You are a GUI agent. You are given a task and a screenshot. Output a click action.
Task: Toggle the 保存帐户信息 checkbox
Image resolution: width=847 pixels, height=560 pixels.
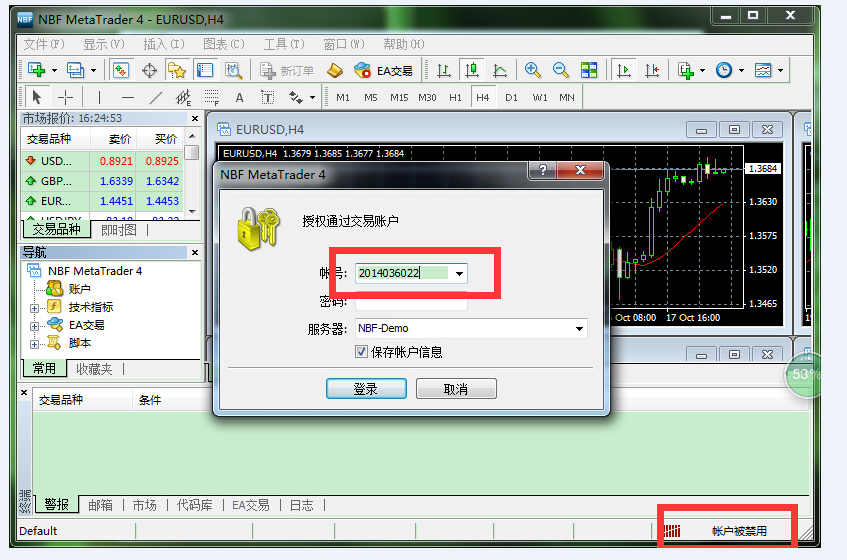[x=361, y=352]
